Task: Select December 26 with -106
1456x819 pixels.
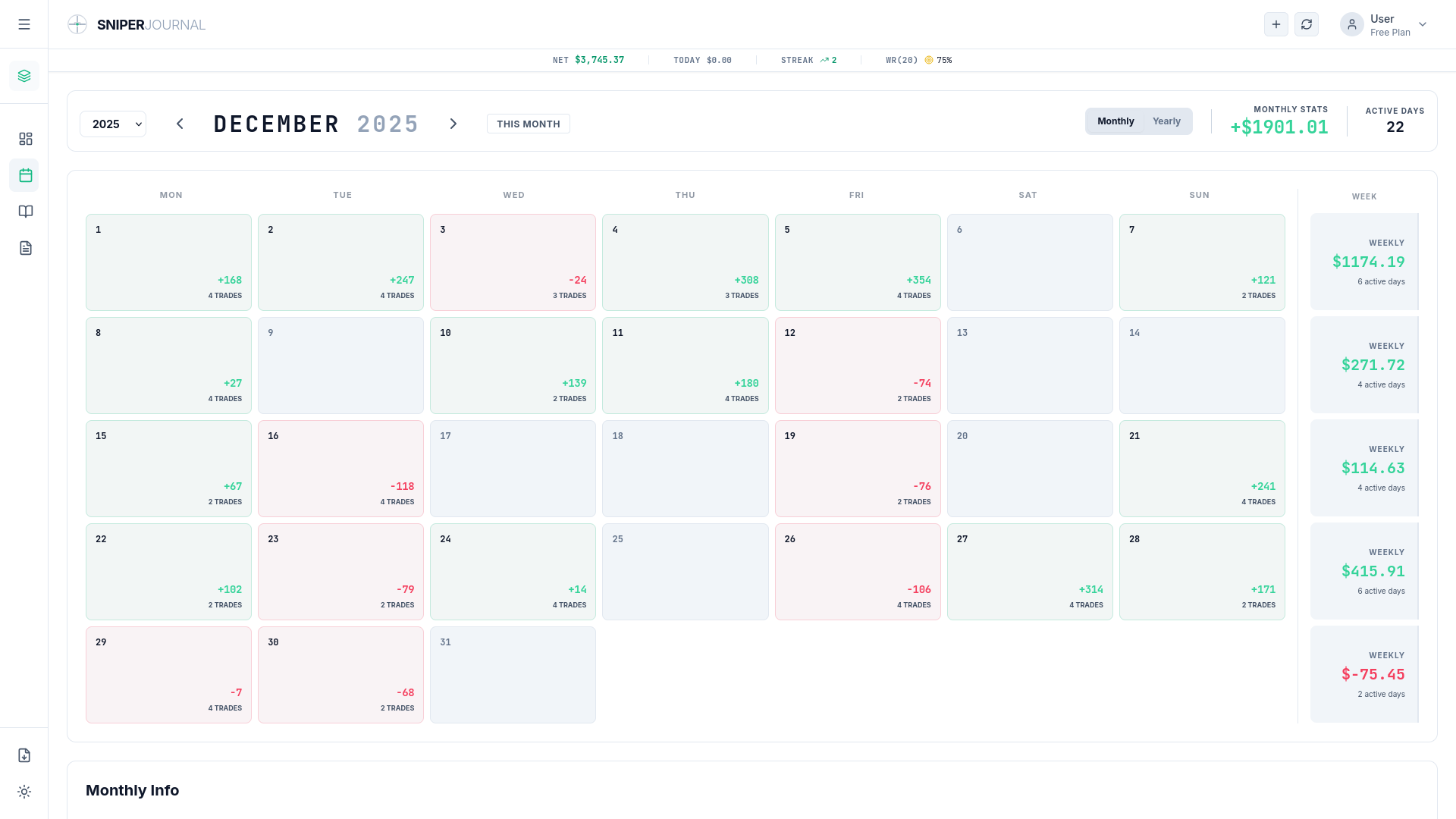Action: click(858, 572)
